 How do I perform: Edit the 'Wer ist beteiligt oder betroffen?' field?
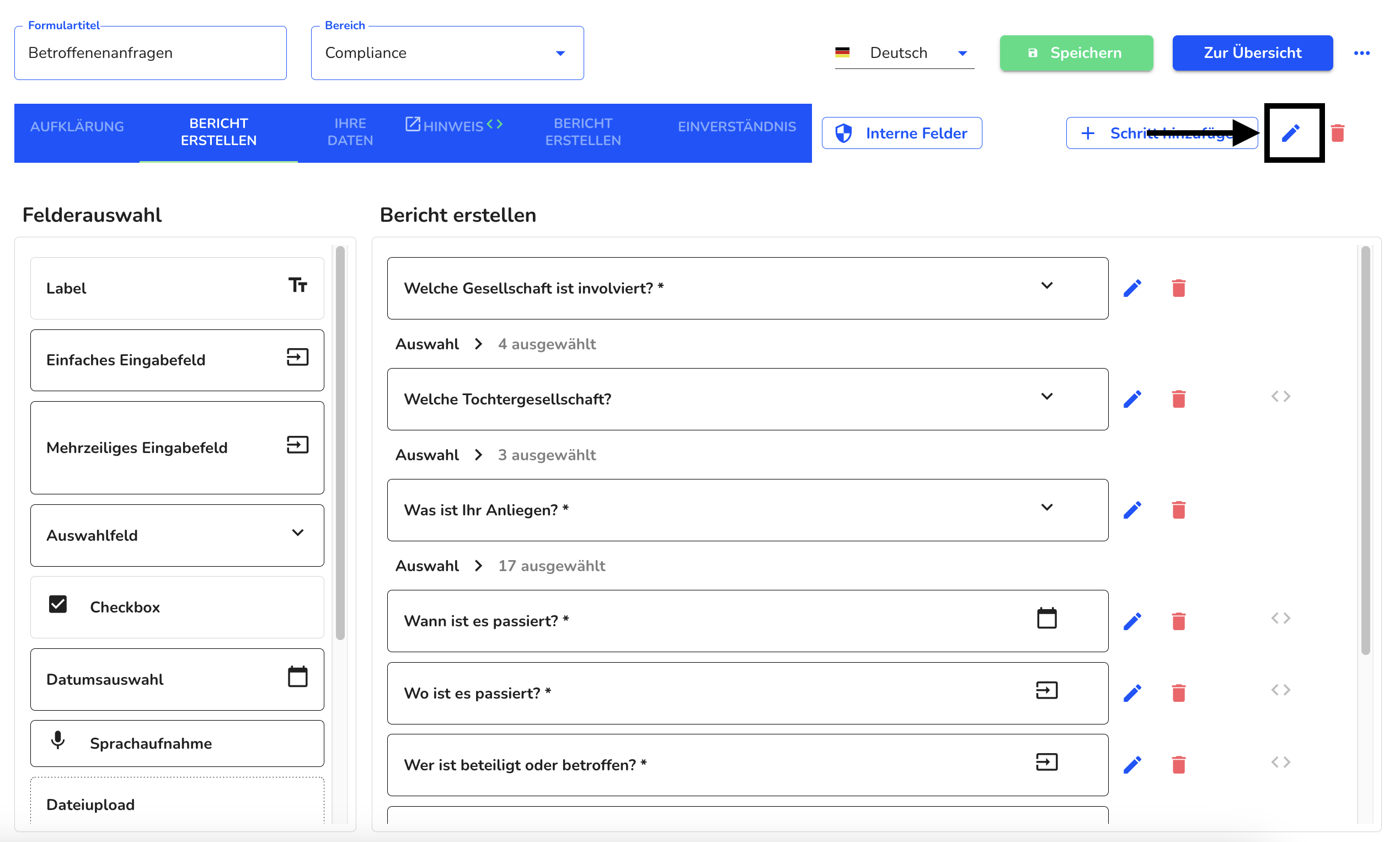click(x=1132, y=765)
